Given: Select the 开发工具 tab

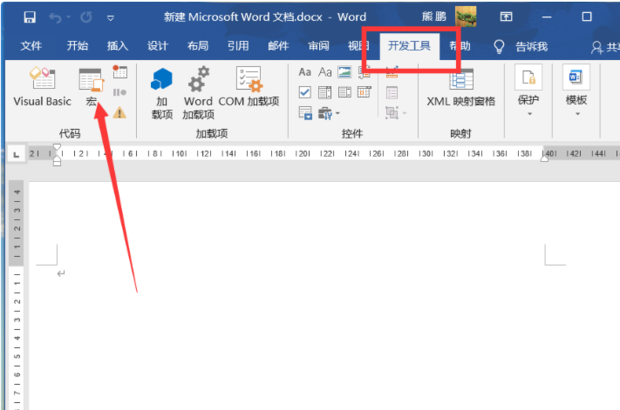Looking at the screenshot, I should pos(409,46).
